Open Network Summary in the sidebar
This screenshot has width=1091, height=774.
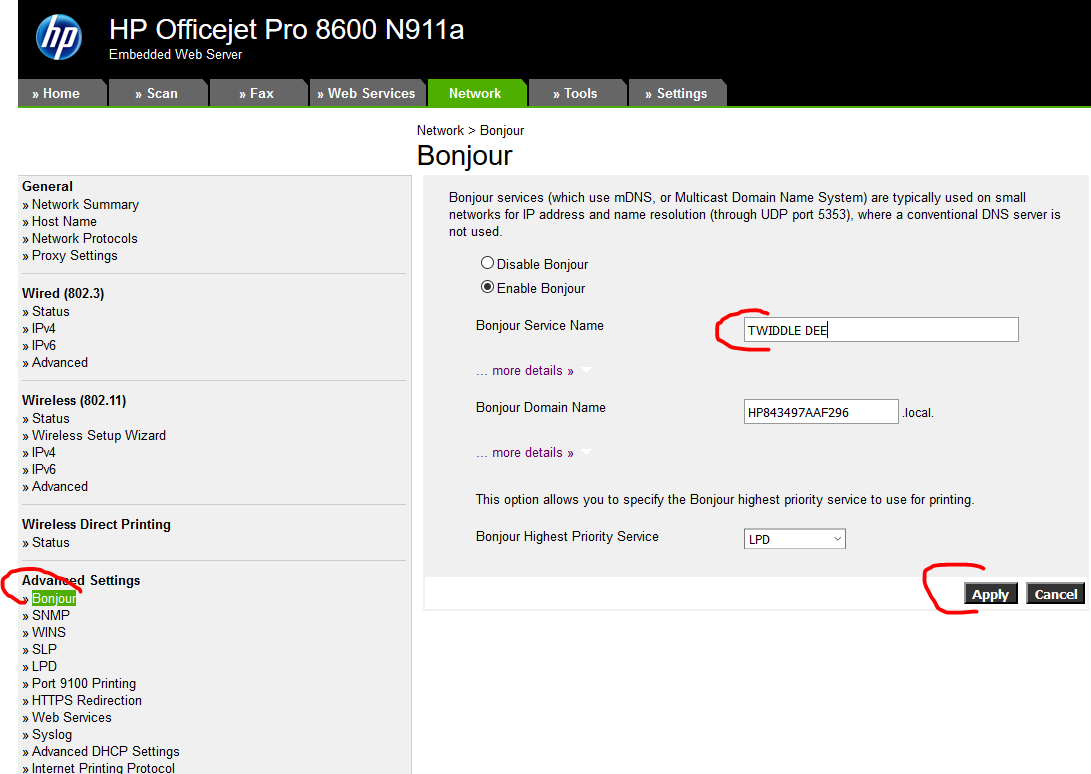coord(85,205)
